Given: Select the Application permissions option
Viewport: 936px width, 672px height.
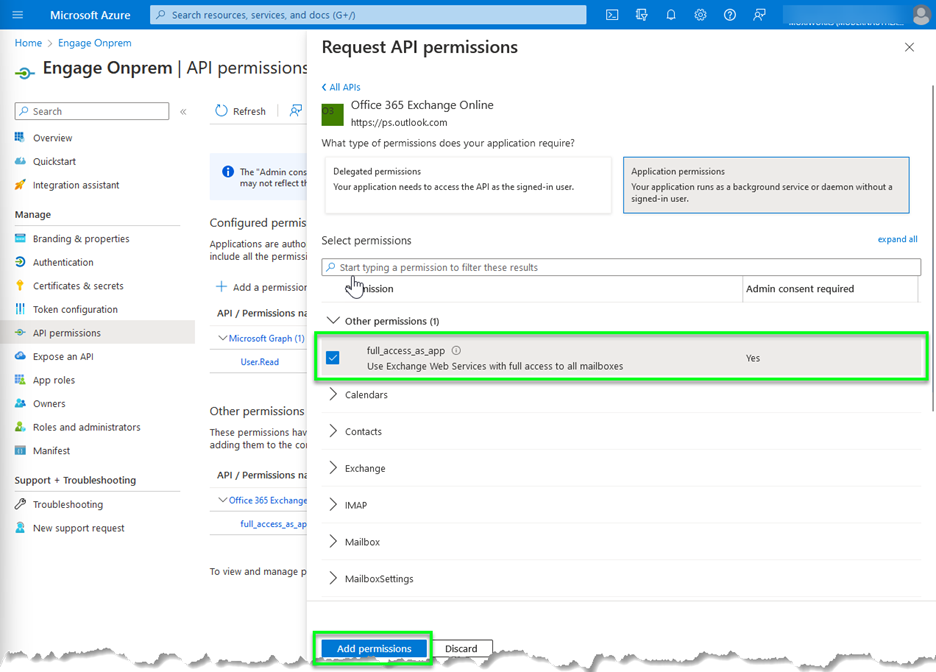Looking at the screenshot, I should [765, 185].
